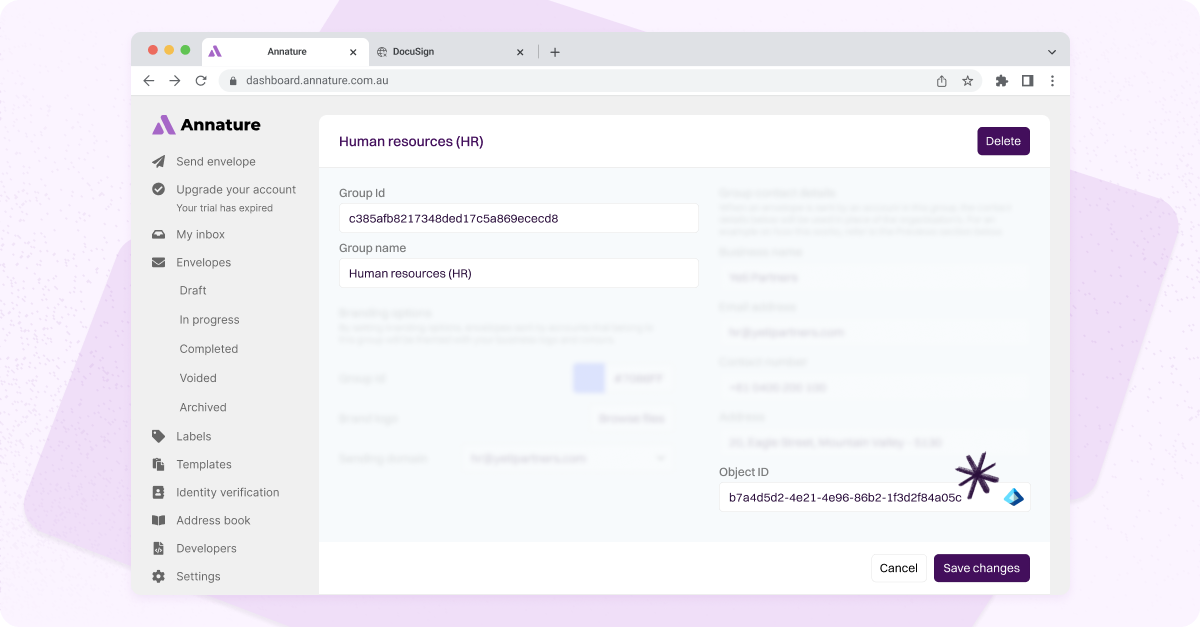The image size is (1200, 627).
Task: Select Completed under Envelopes
Action: point(208,349)
